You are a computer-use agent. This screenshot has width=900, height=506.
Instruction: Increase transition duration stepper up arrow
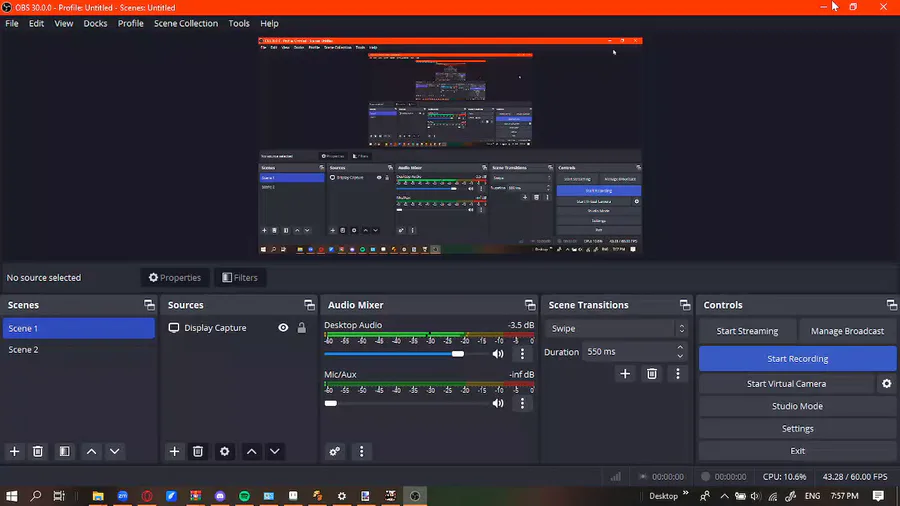tap(680, 347)
